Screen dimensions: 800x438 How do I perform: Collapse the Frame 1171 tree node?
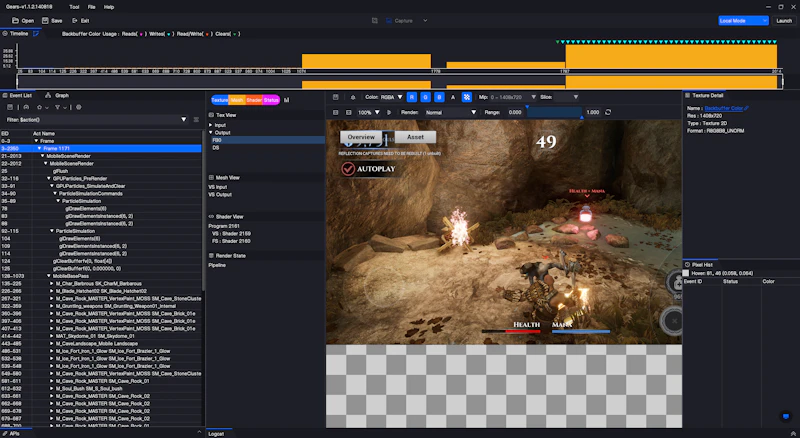[39, 149]
